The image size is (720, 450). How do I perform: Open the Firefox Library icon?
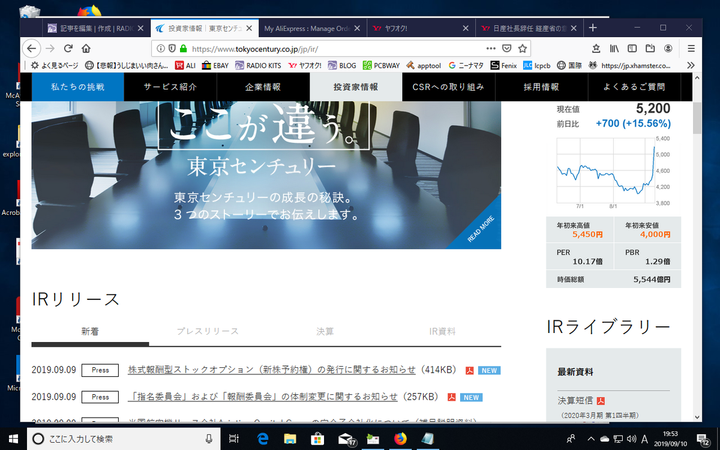pos(615,47)
